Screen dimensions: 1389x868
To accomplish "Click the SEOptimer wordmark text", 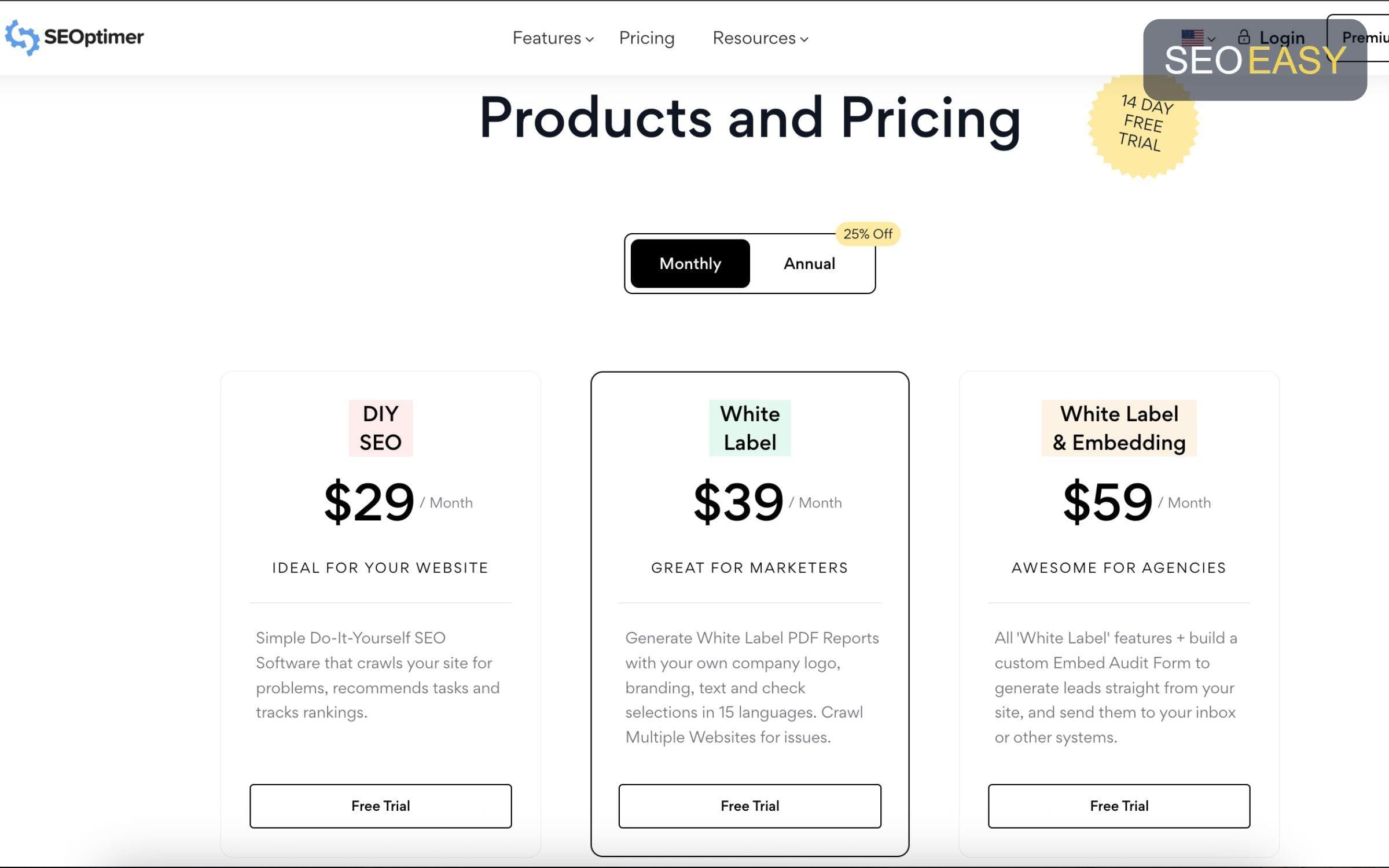I will click(94, 37).
